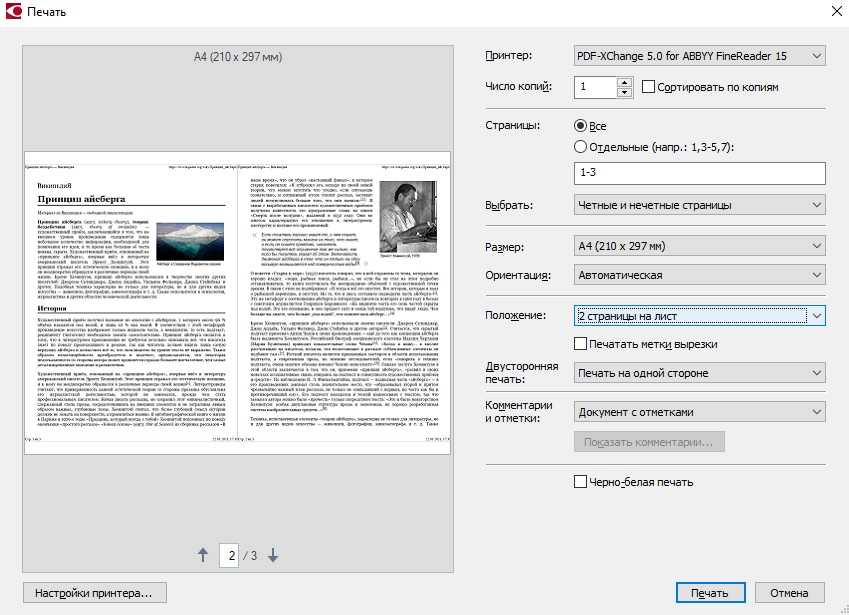Enable the Черно-белая печать checkbox
This screenshot has width=849, height=615.
pyautogui.click(x=582, y=482)
